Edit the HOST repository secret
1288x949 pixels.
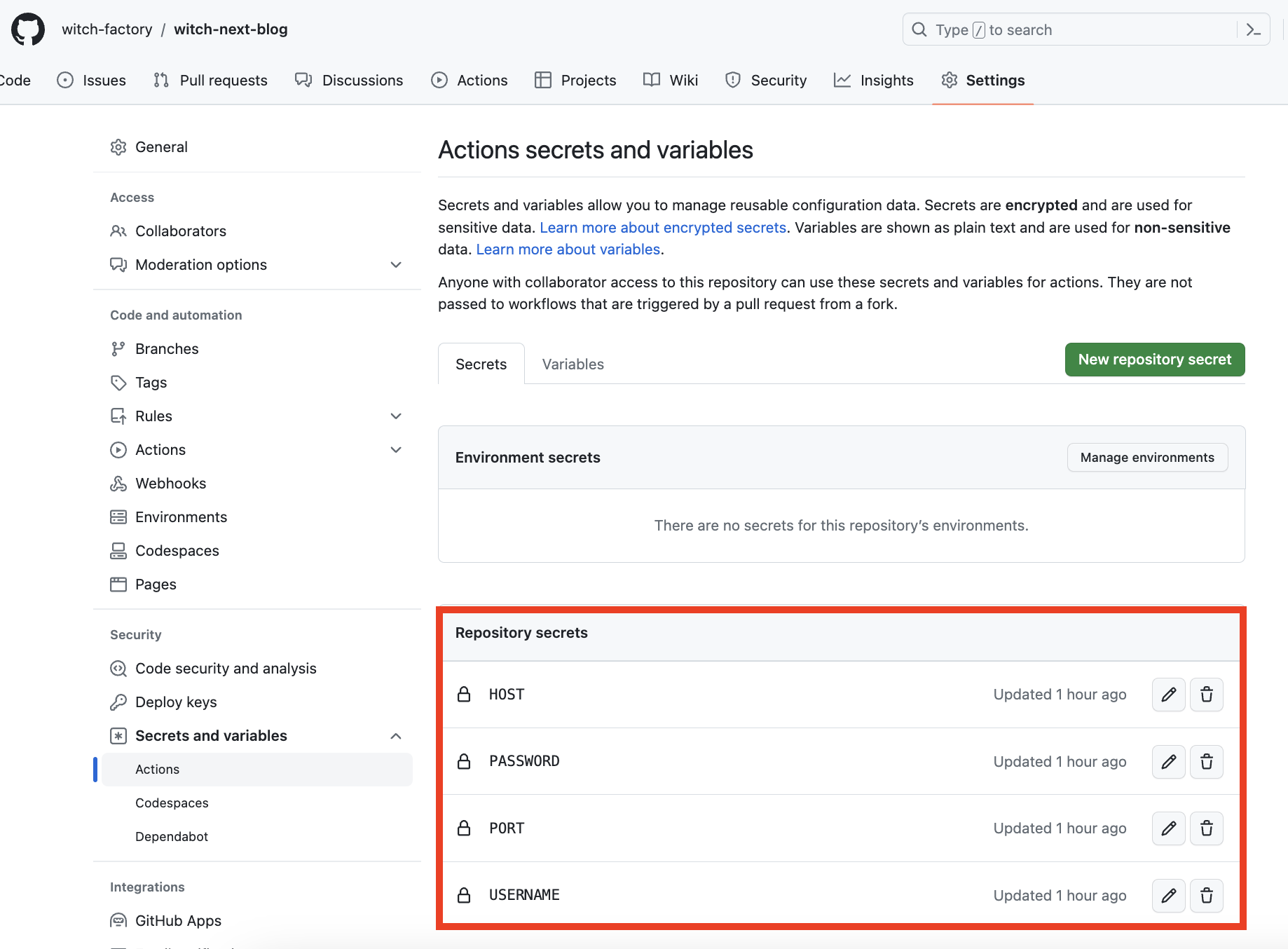point(1168,695)
